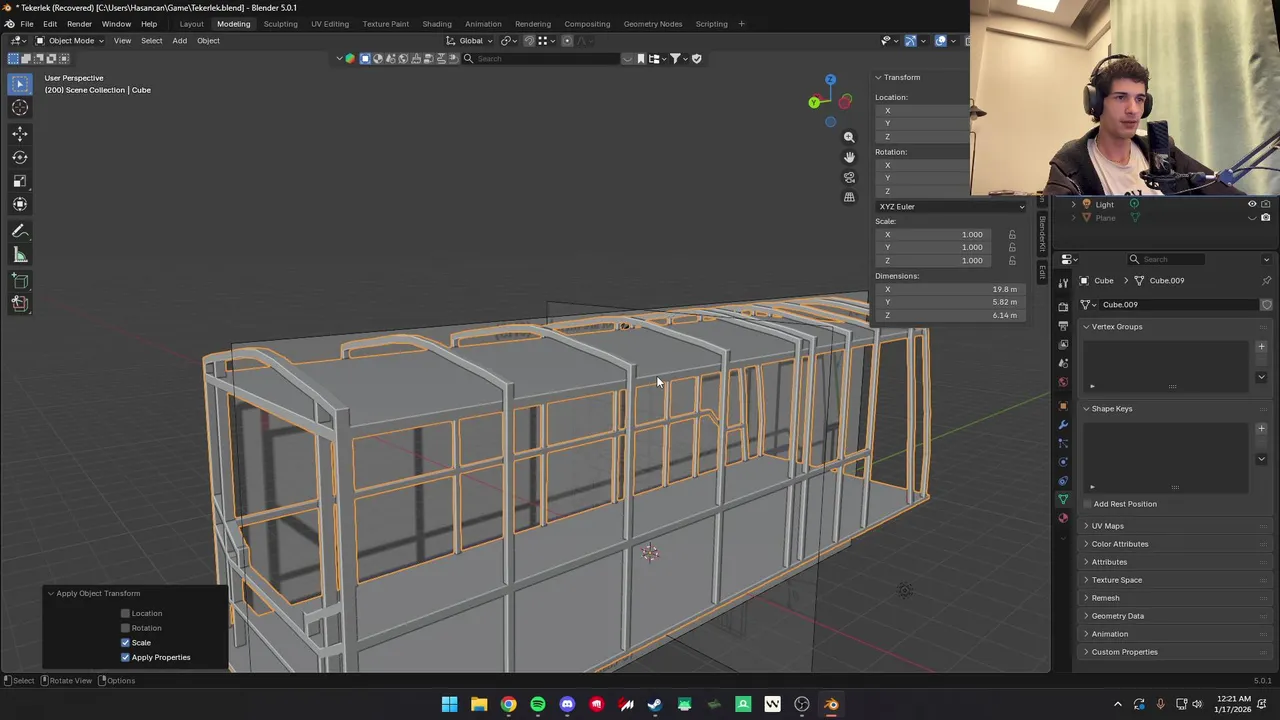Toggle Plane render camera icon in outliner
The width and height of the screenshot is (1280, 720).
pyautogui.click(x=1266, y=217)
